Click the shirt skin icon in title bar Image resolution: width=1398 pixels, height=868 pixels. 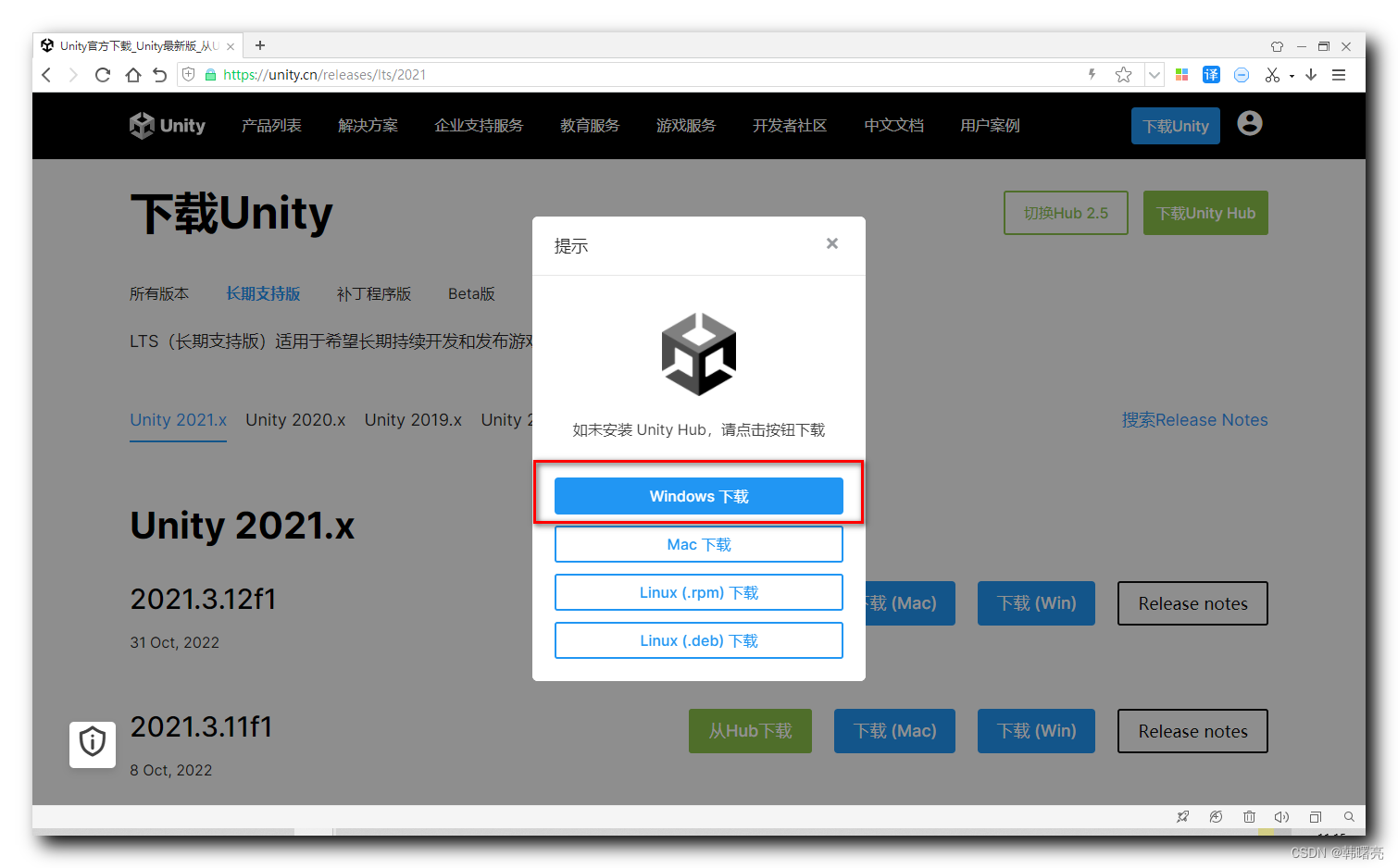(1278, 46)
